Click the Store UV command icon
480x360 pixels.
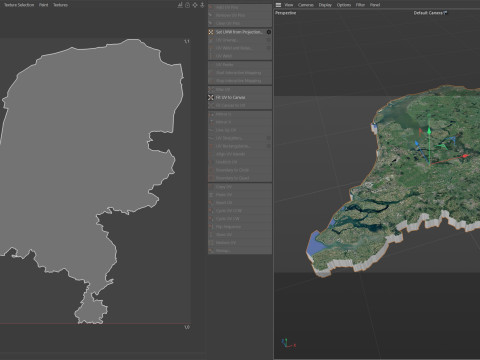(211, 235)
